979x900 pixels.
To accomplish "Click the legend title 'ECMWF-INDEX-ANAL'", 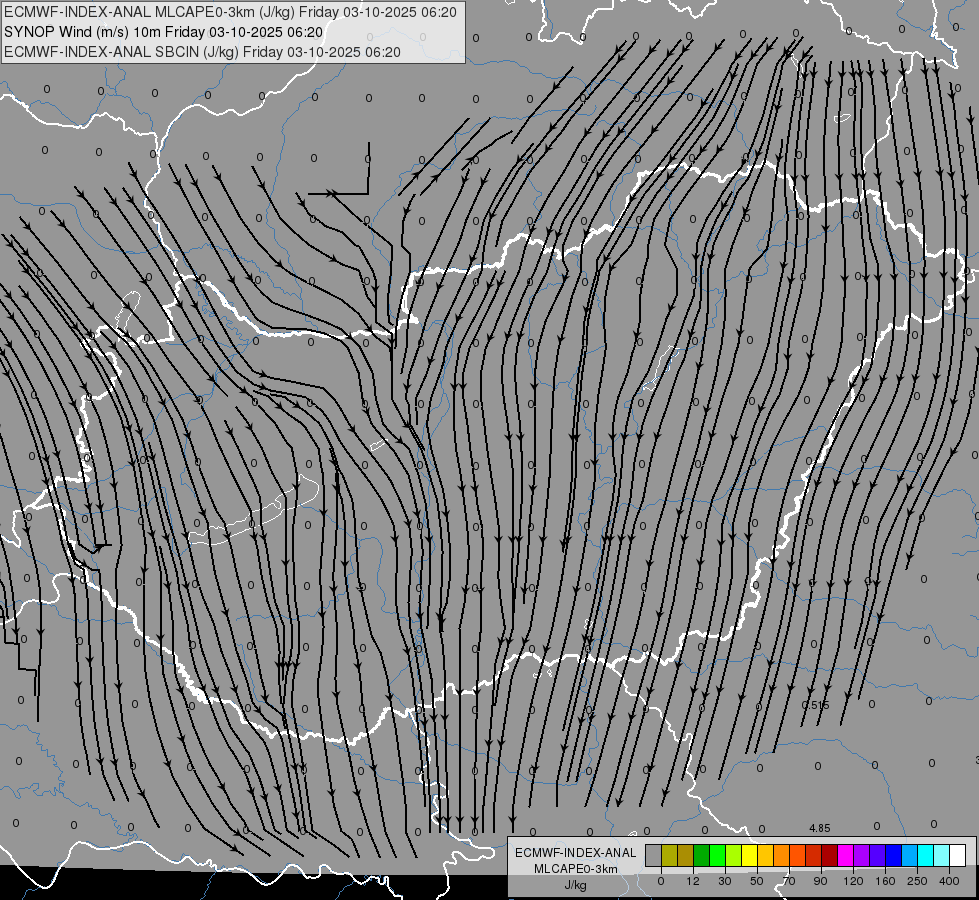I will click(576, 853).
